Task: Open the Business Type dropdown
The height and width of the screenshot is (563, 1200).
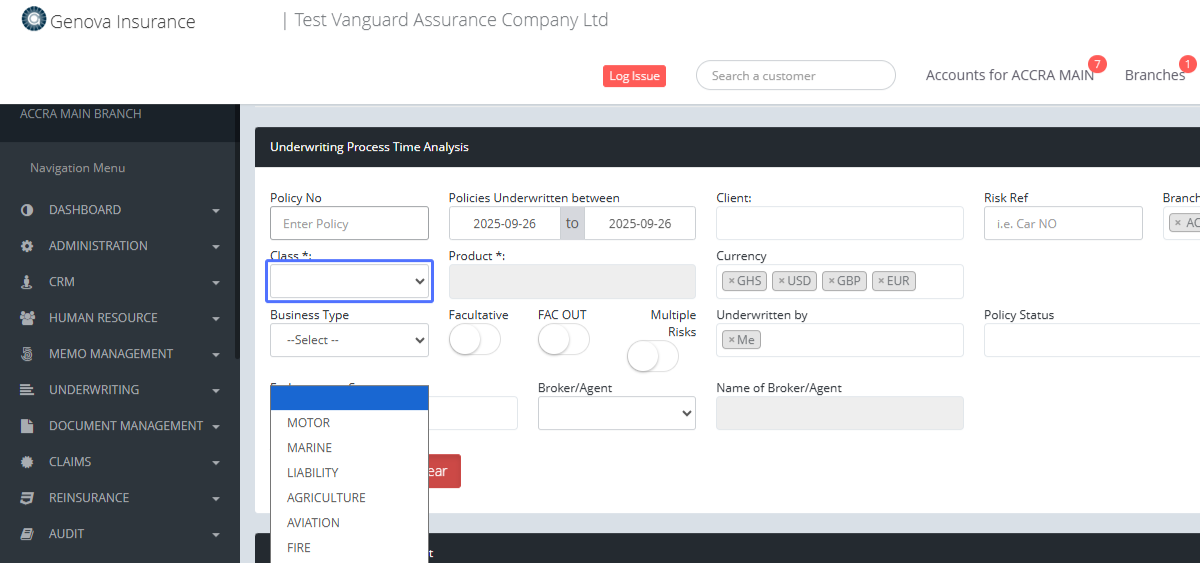Action: coord(349,340)
